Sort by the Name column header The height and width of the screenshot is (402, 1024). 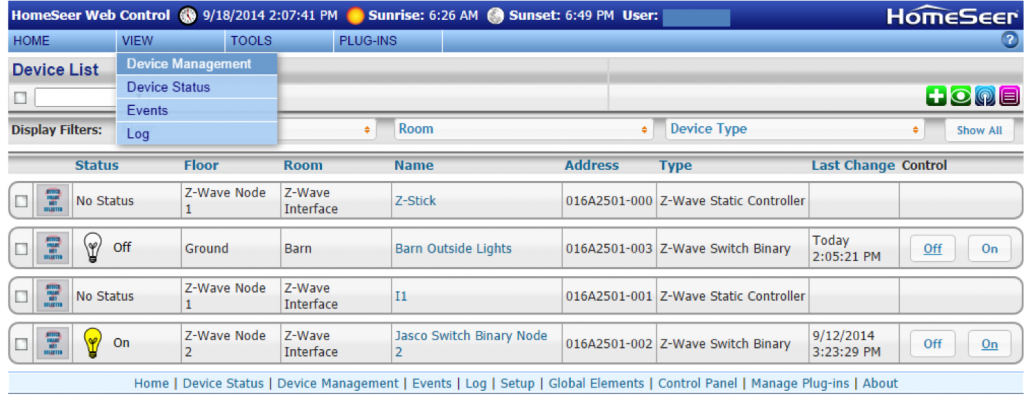pos(414,165)
